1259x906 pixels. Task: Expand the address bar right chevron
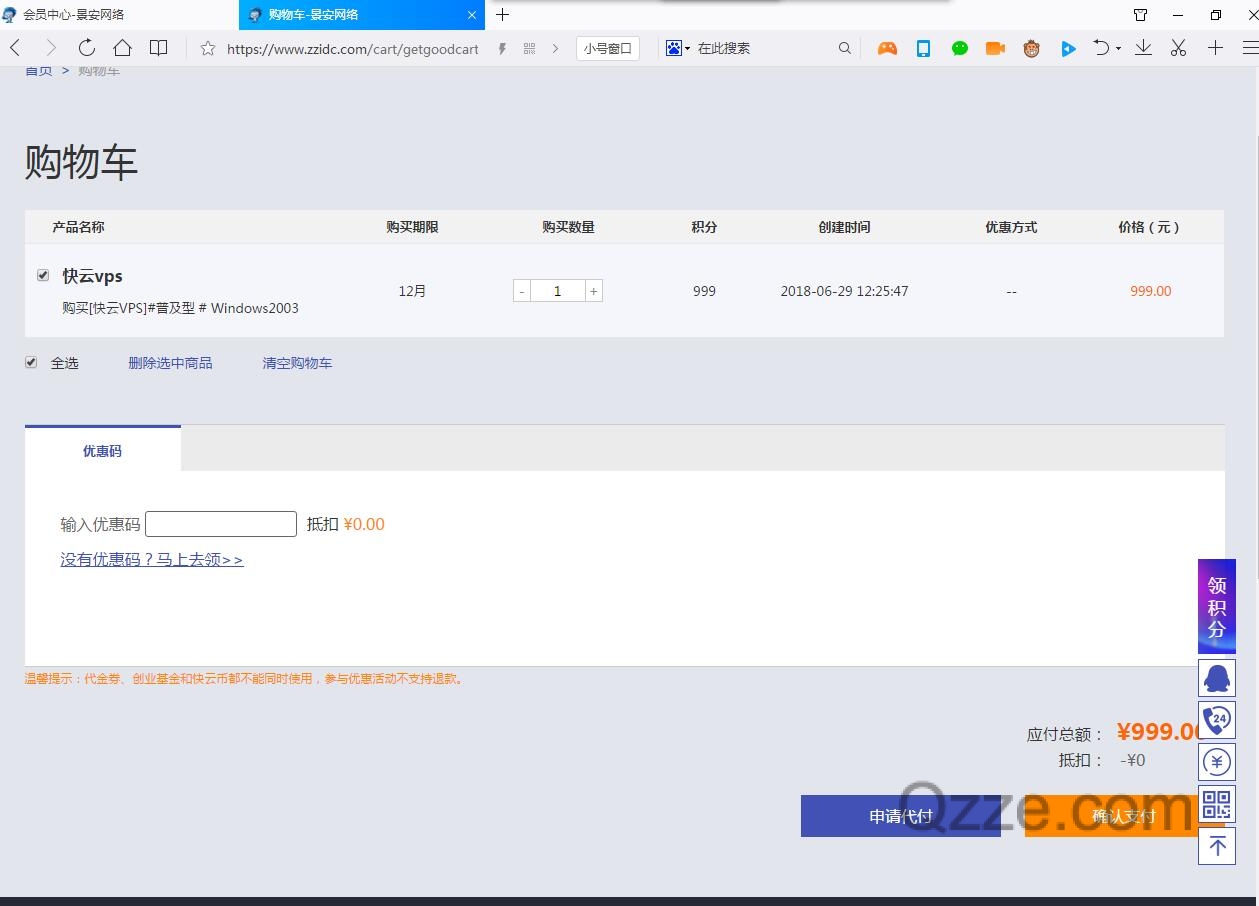pyautogui.click(x=556, y=48)
